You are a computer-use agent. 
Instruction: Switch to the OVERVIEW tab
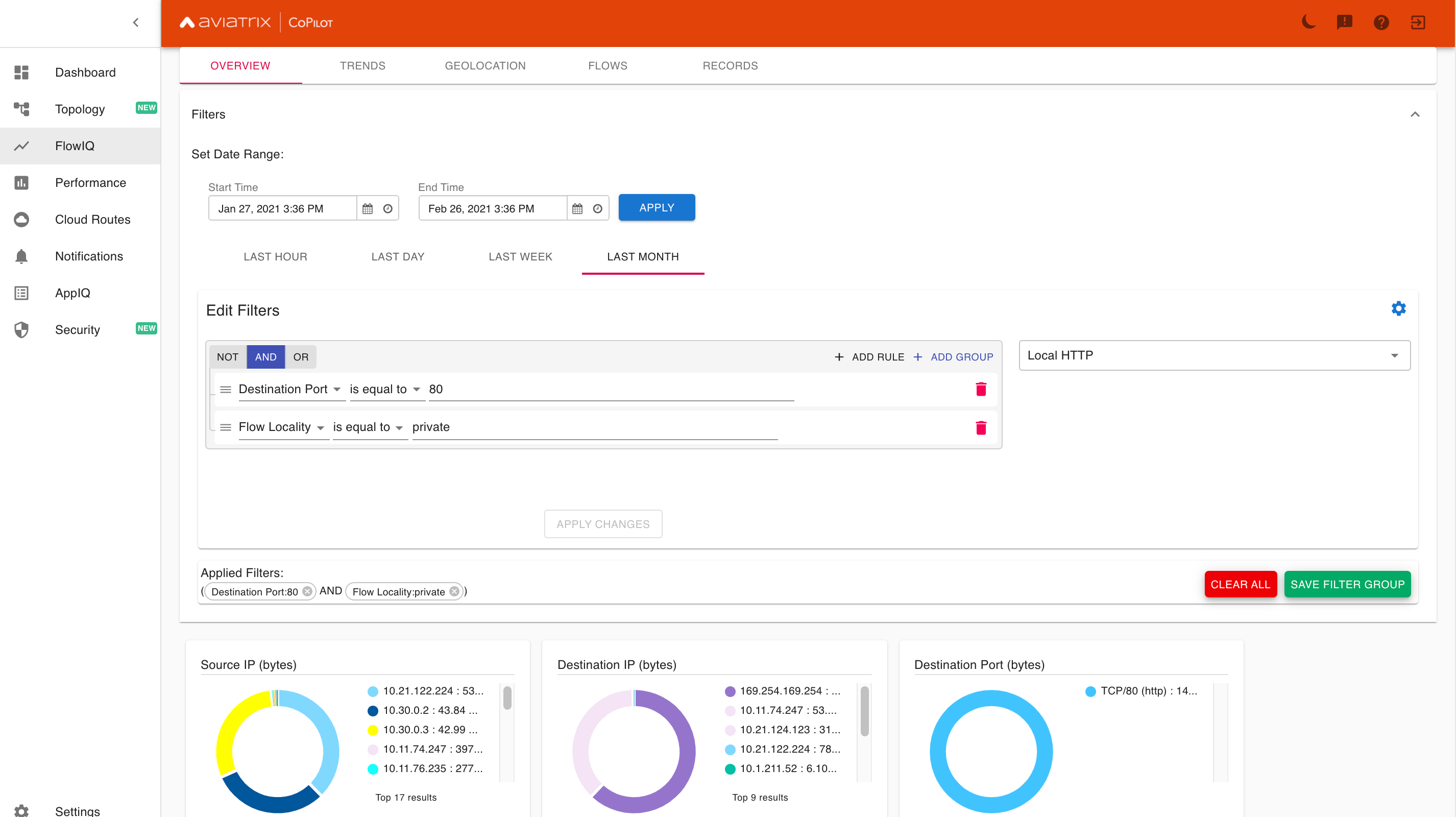pyautogui.click(x=240, y=65)
